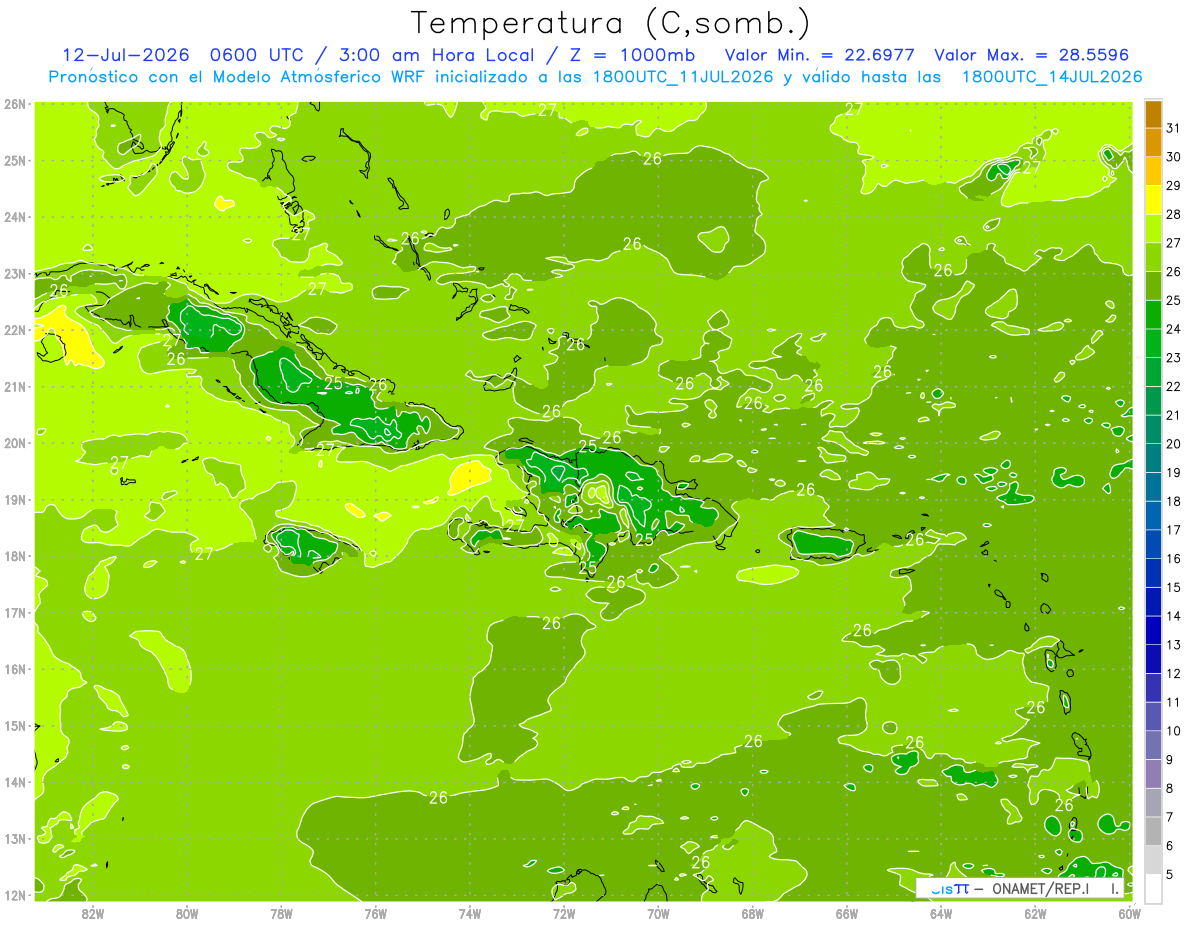Click the 20N latitude label
This screenshot has height=927, width=1200.
(14, 443)
